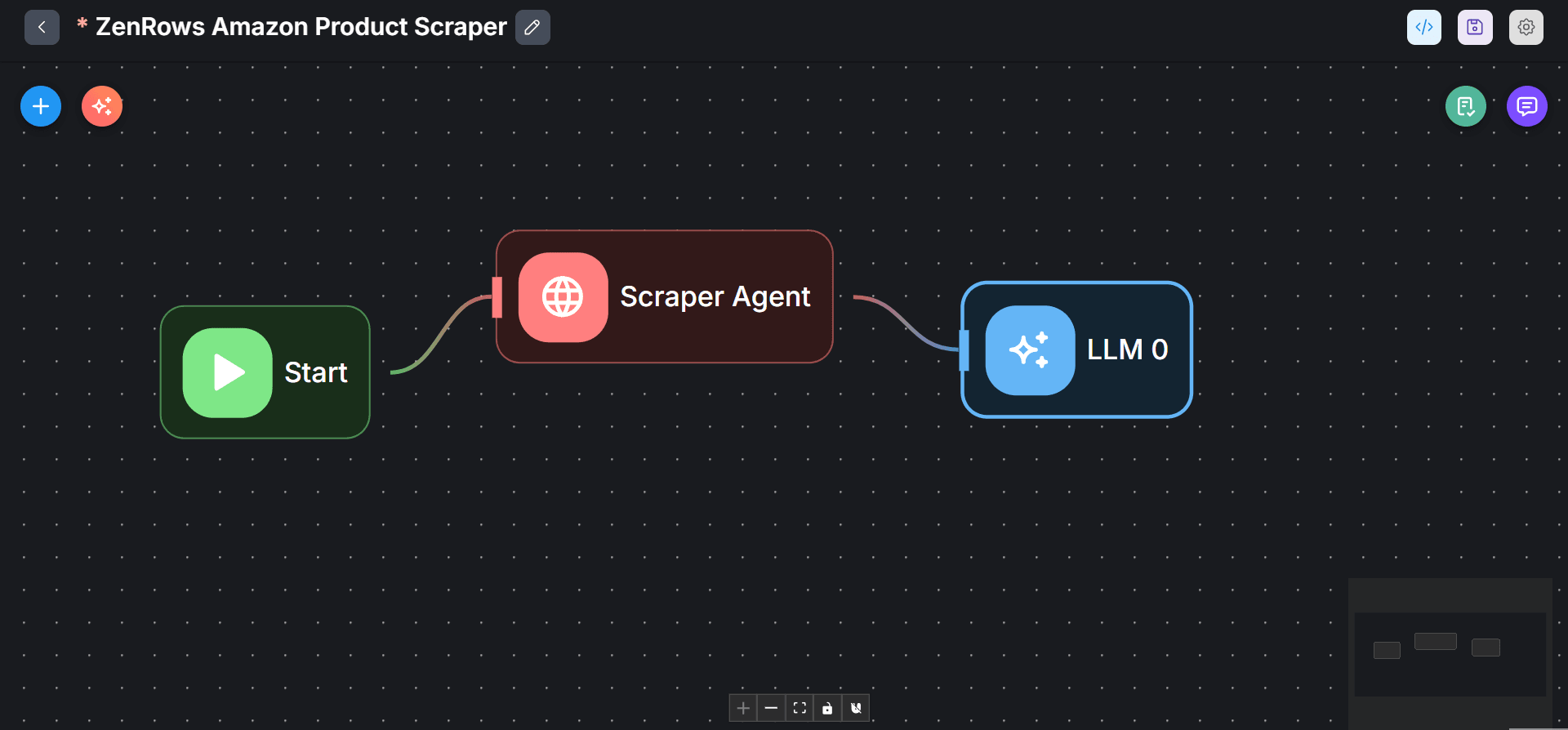Open the green checklist log button
The height and width of the screenshot is (730, 1568).
coord(1466,106)
